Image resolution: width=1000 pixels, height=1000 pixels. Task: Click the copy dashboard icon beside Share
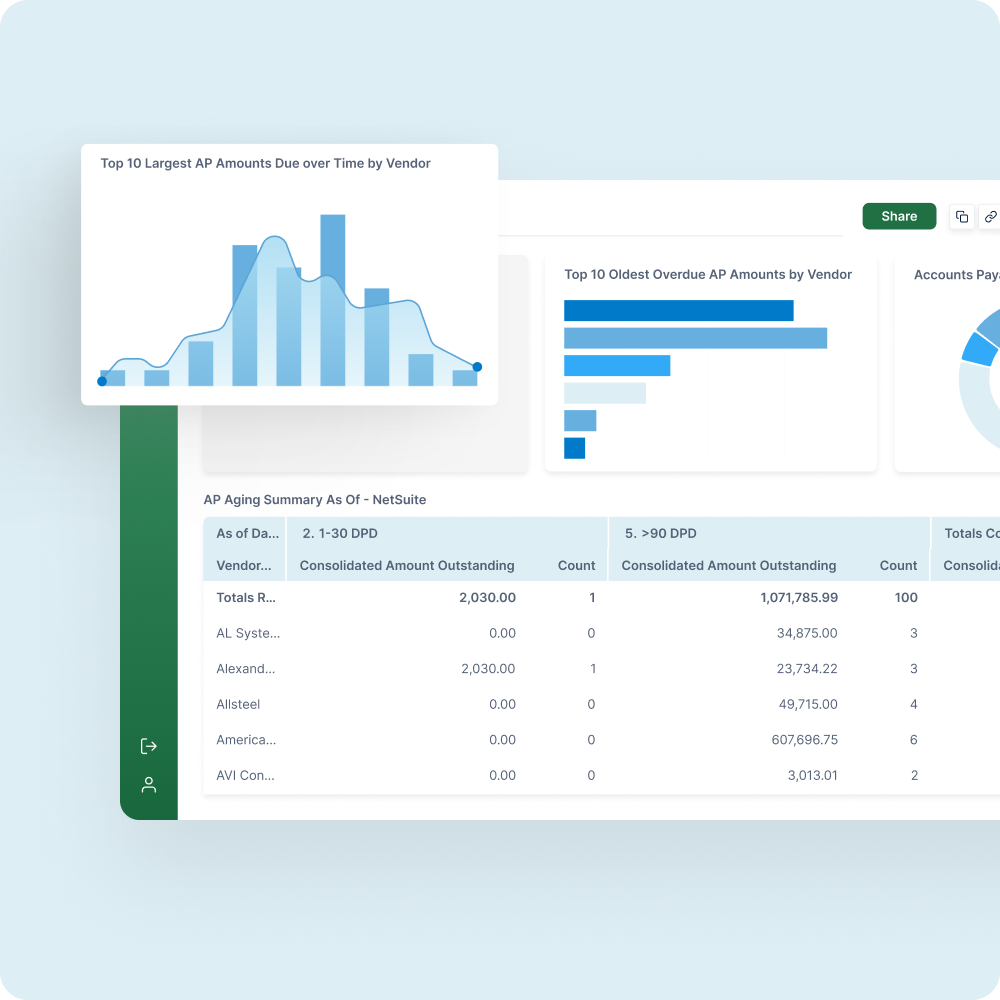tap(961, 216)
